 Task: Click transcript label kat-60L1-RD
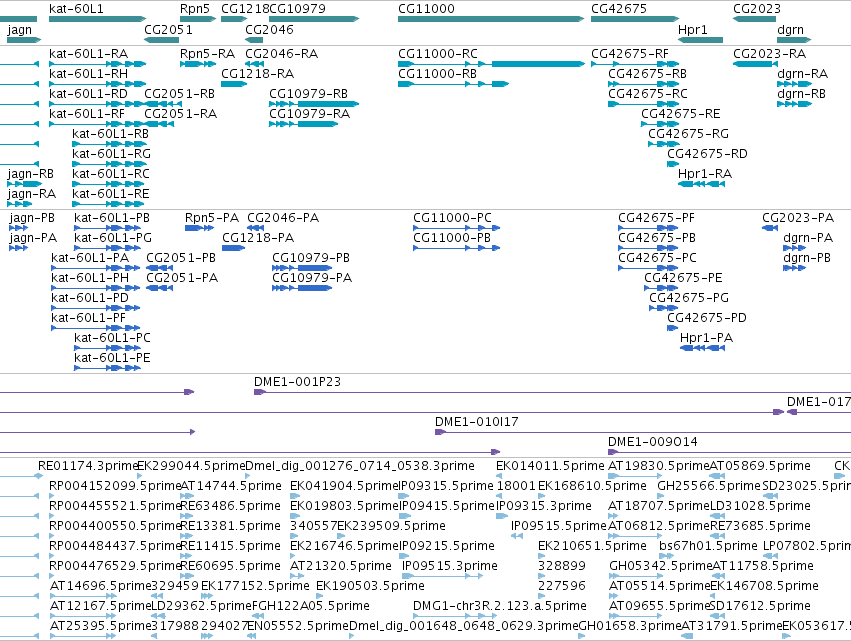pos(88,94)
